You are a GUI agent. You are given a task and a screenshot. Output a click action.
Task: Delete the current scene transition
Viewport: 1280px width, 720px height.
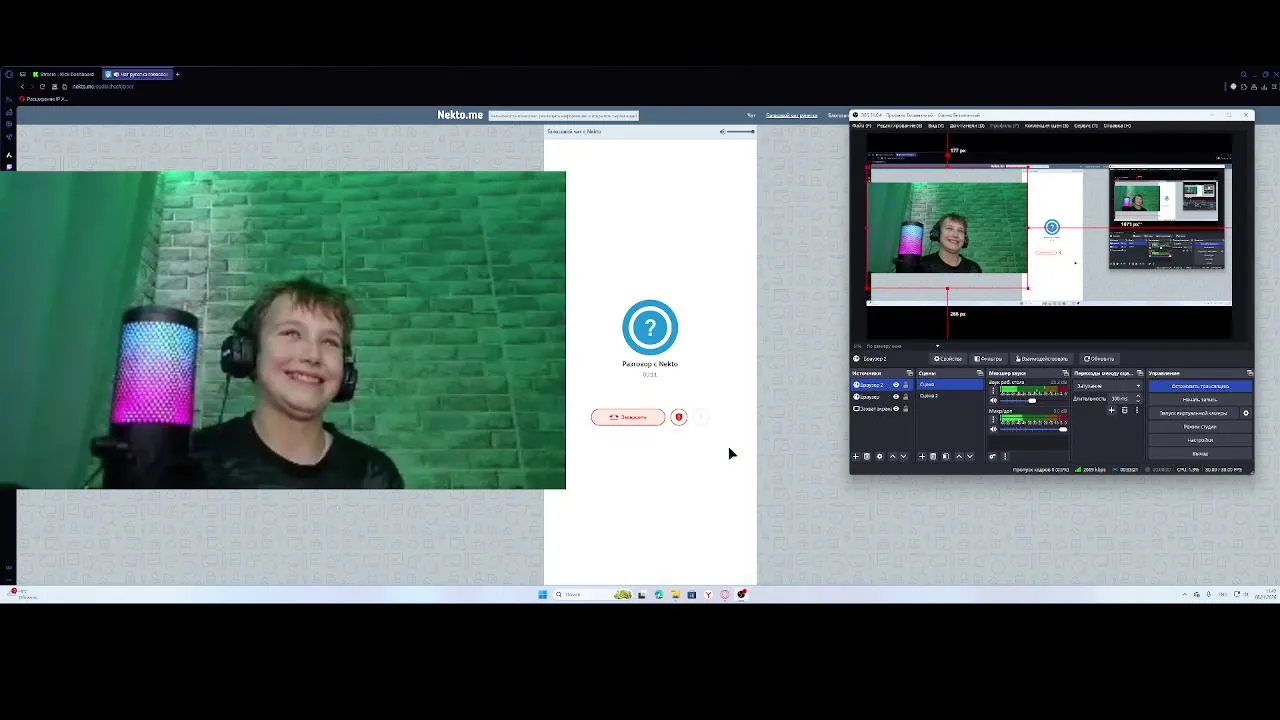pos(1125,410)
